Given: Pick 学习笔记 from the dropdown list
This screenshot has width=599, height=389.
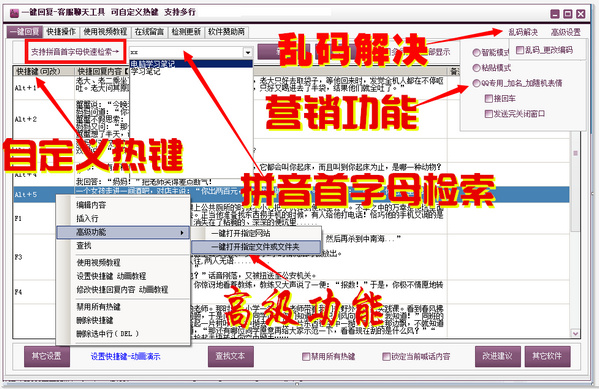Looking at the screenshot, I should [x=191, y=71].
